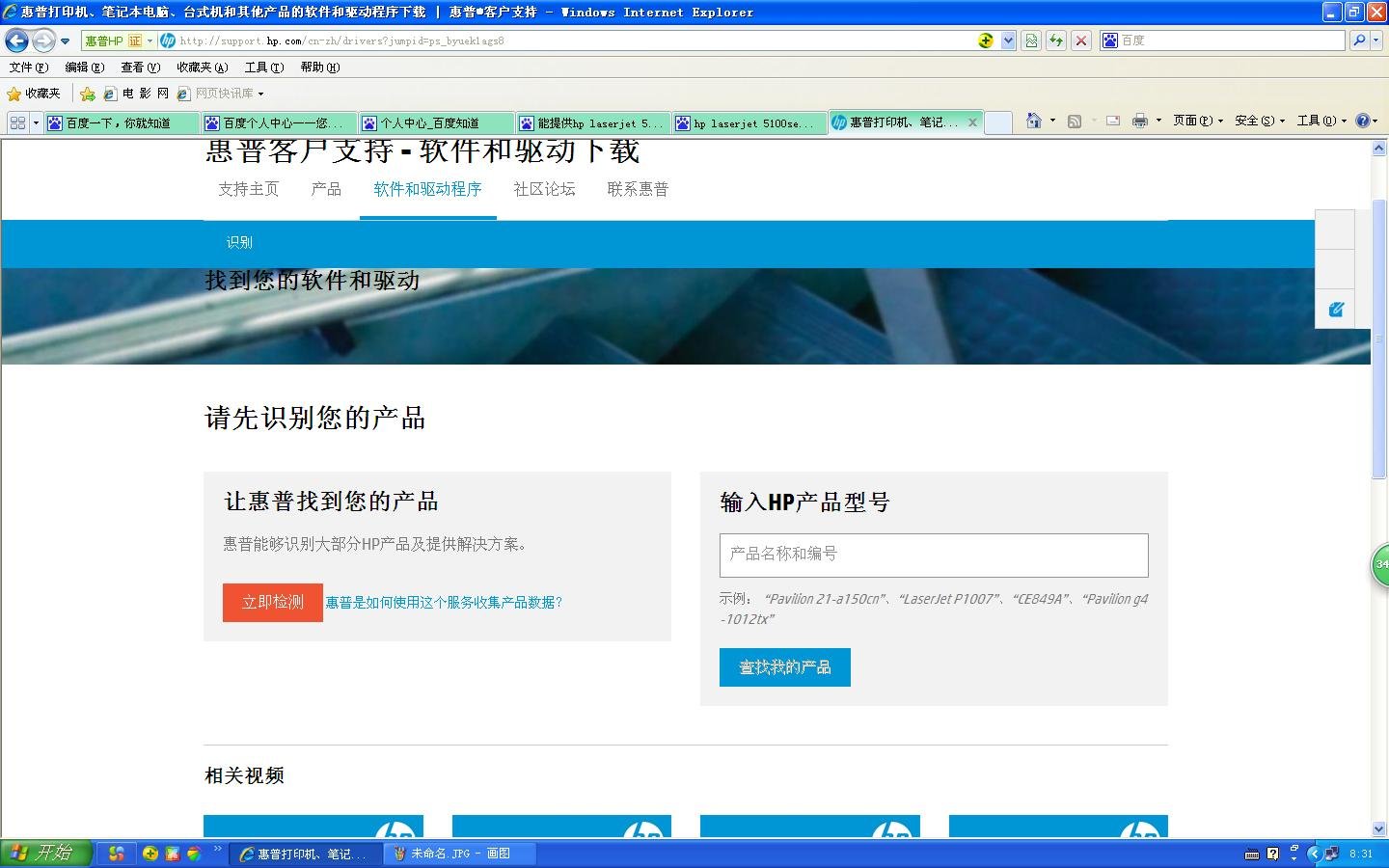The width and height of the screenshot is (1389, 868).
Task: Expand hidden tray icons arrow
Action: (1314, 854)
